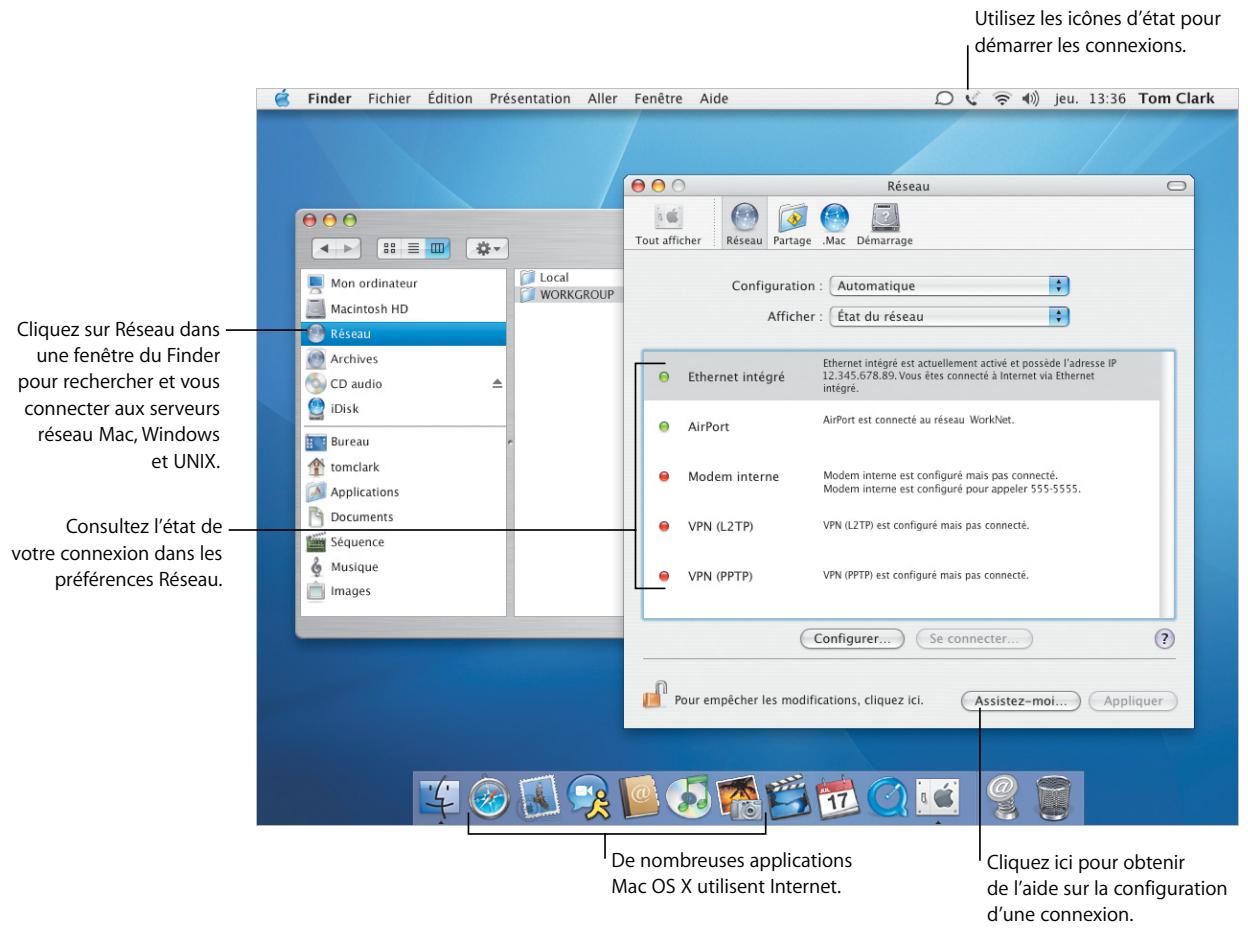The height and width of the screenshot is (940, 1248).
Task: Select Applications in Finder sidebar
Action: [405, 491]
